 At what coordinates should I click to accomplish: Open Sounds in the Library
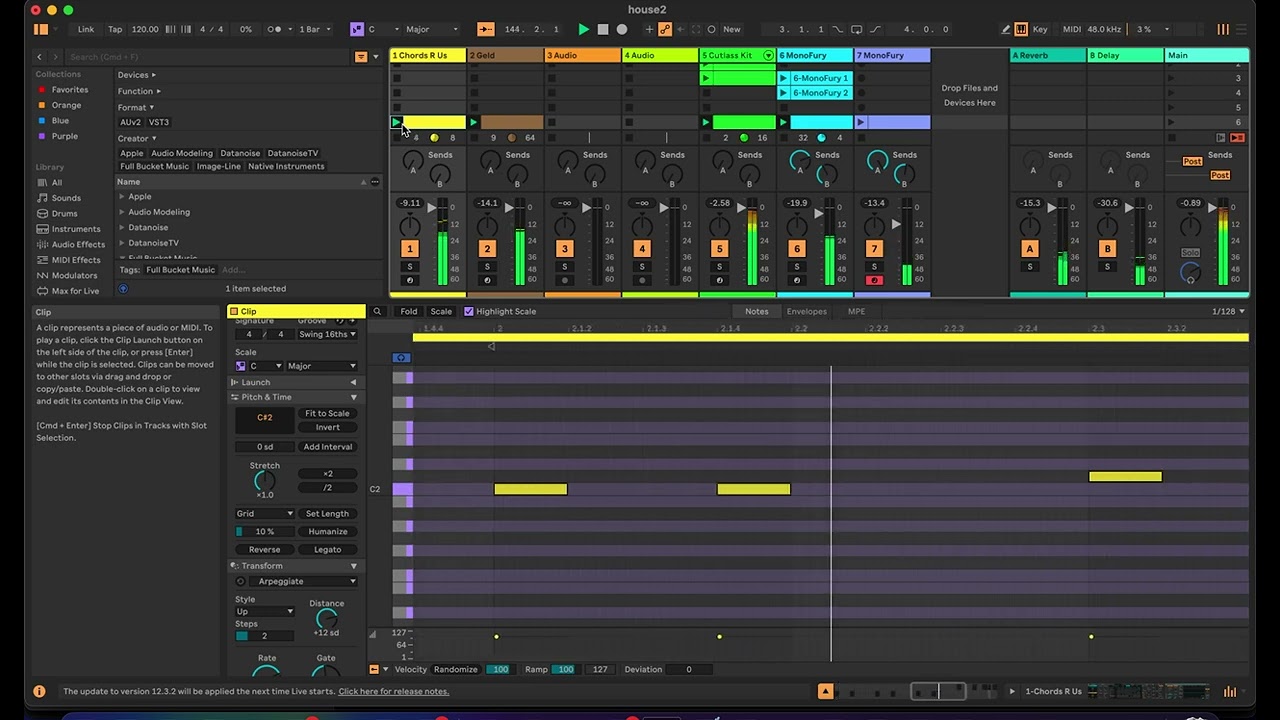[66, 198]
